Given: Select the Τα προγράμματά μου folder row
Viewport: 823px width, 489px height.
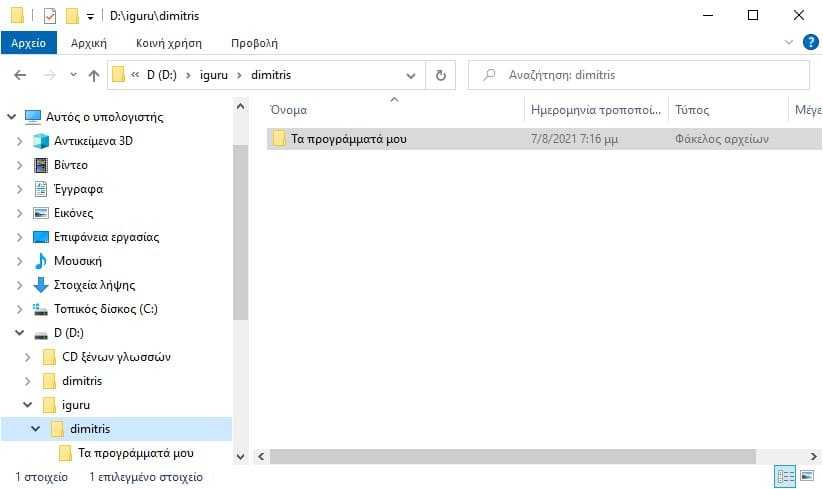Looking at the screenshot, I should click(544, 139).
